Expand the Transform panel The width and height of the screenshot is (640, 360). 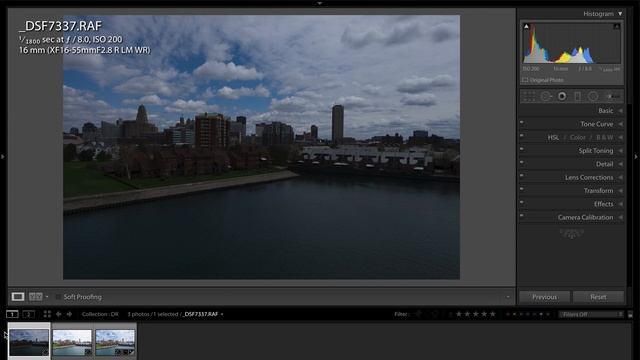pyautogui.click(x=620, y=191)
